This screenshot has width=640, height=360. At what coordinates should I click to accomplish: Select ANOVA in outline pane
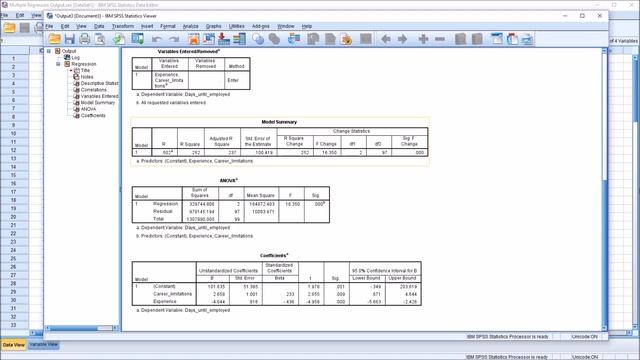[x=88, y=109]
